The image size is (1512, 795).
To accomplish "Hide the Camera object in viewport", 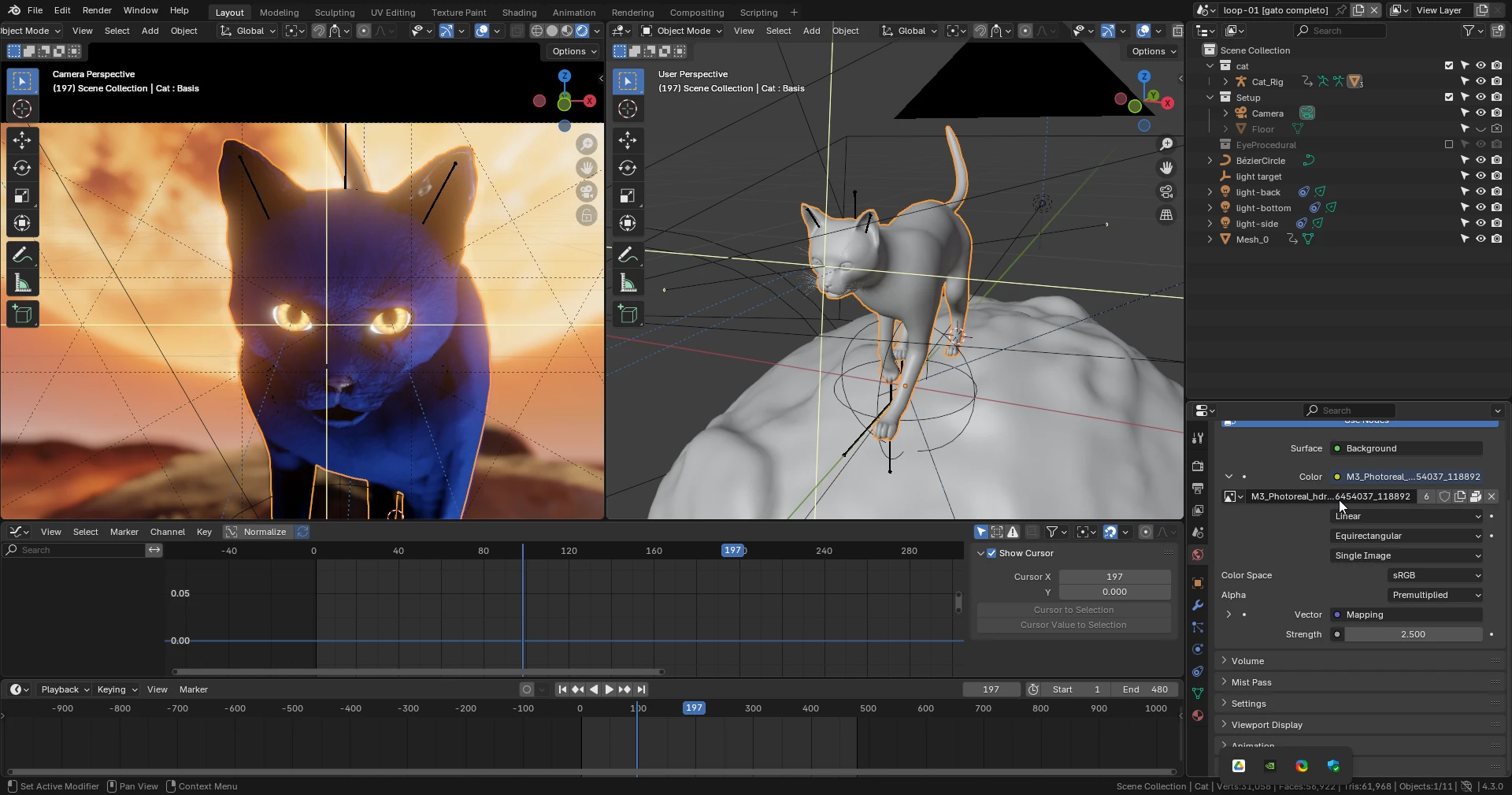I will pyautogui.click(x=1480, y=113).
